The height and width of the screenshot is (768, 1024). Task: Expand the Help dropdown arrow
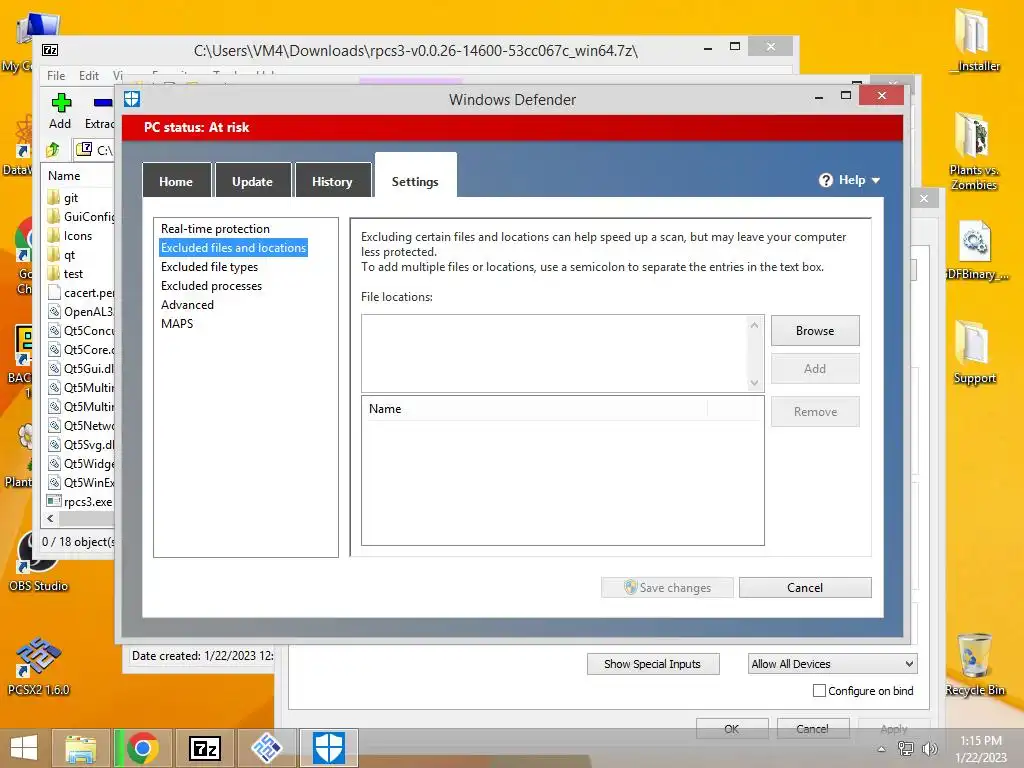[x=876, y=180]
